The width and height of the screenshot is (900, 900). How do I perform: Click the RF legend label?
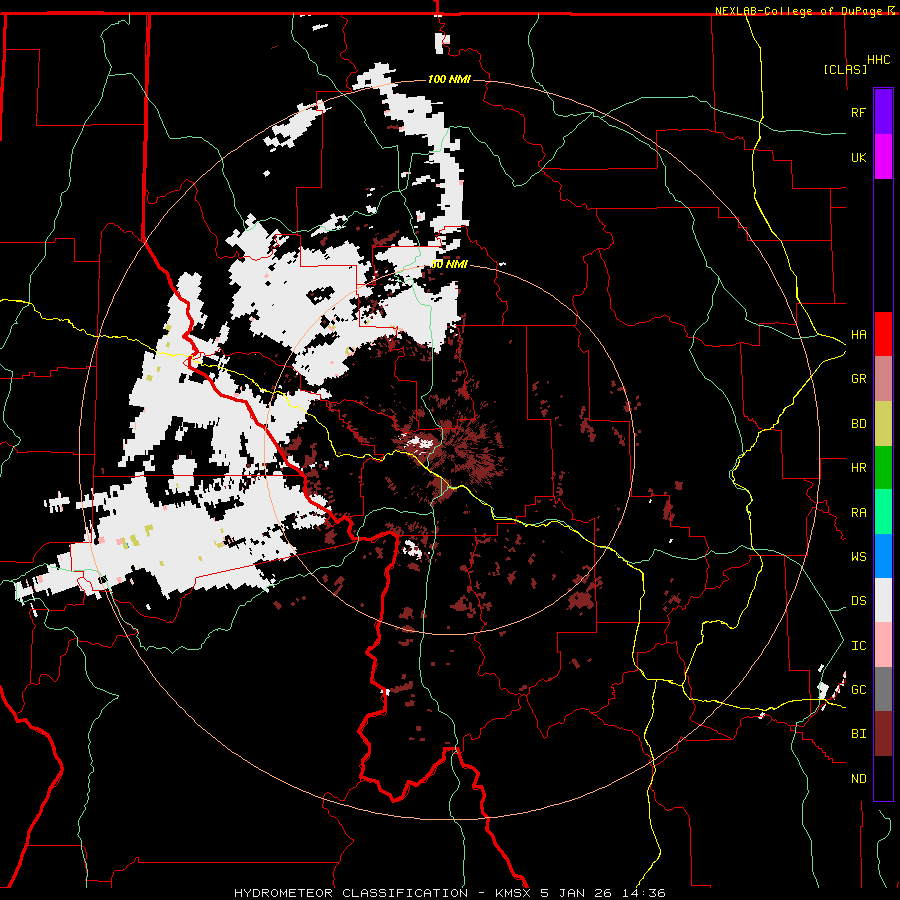(x=858, y=112)
